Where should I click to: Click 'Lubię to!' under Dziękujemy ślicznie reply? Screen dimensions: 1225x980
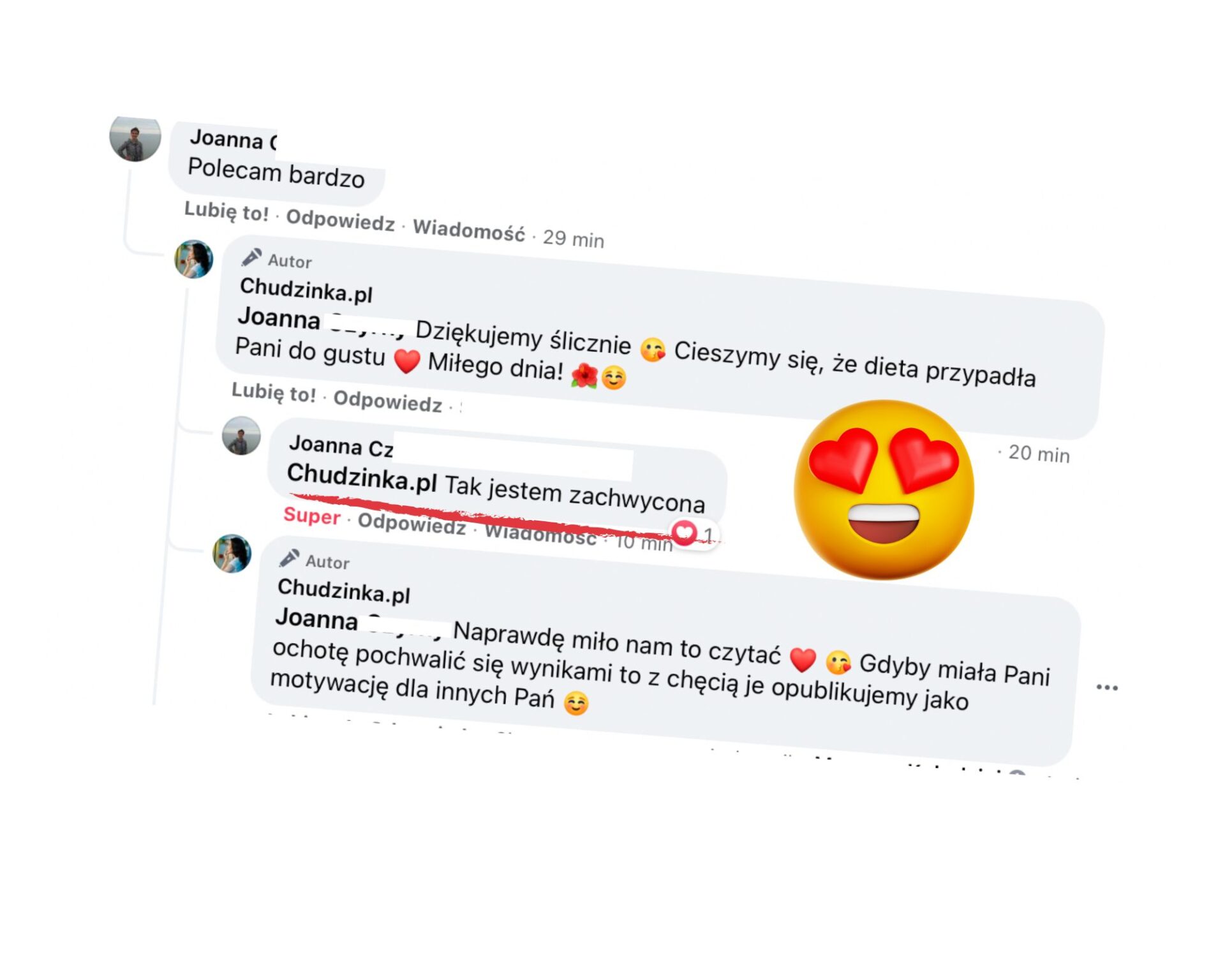pyautogui.click(x=274, y=392)
